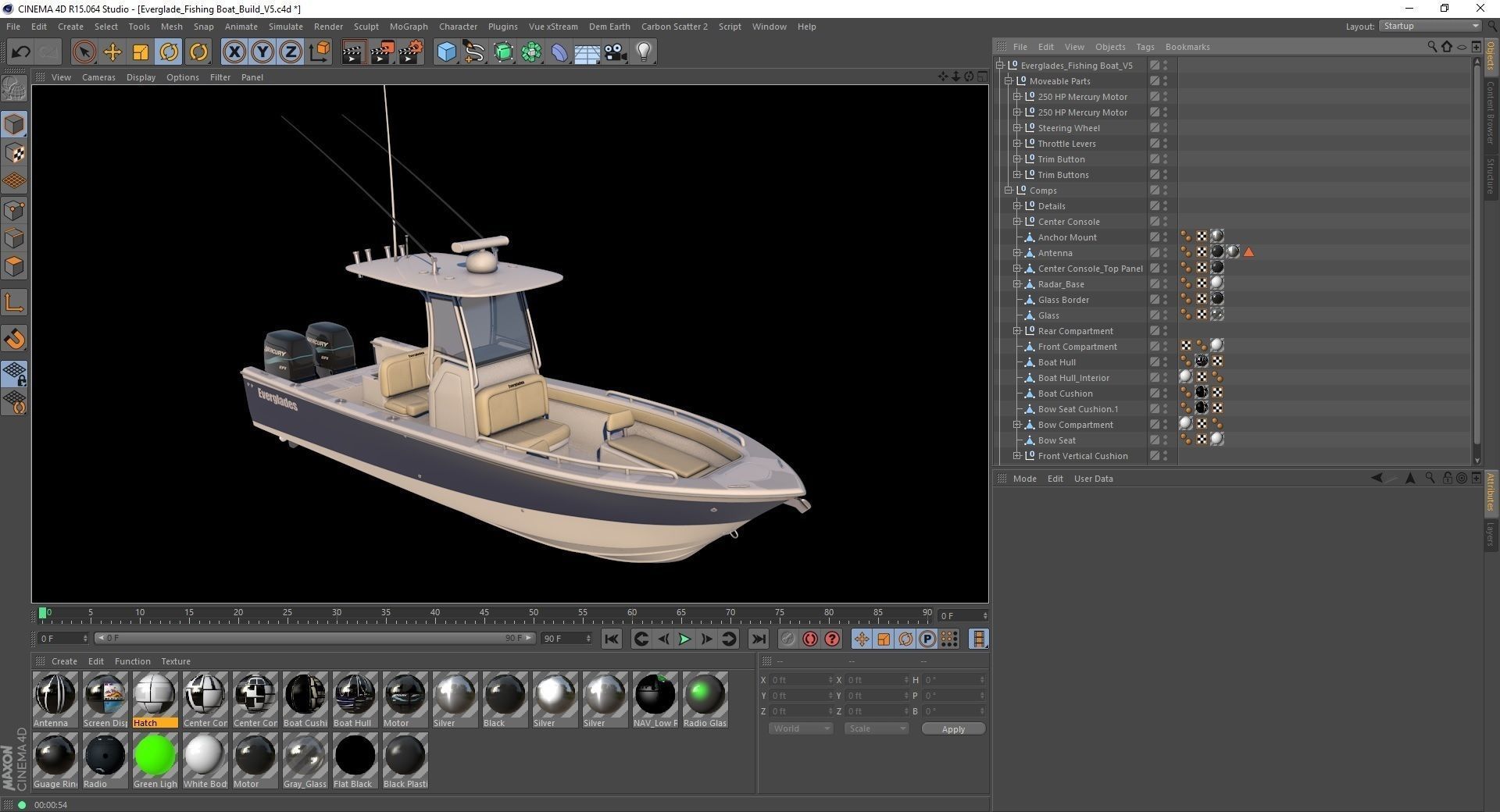
Task: Select Texture mode icon
Action: click(x=14, y=153)
